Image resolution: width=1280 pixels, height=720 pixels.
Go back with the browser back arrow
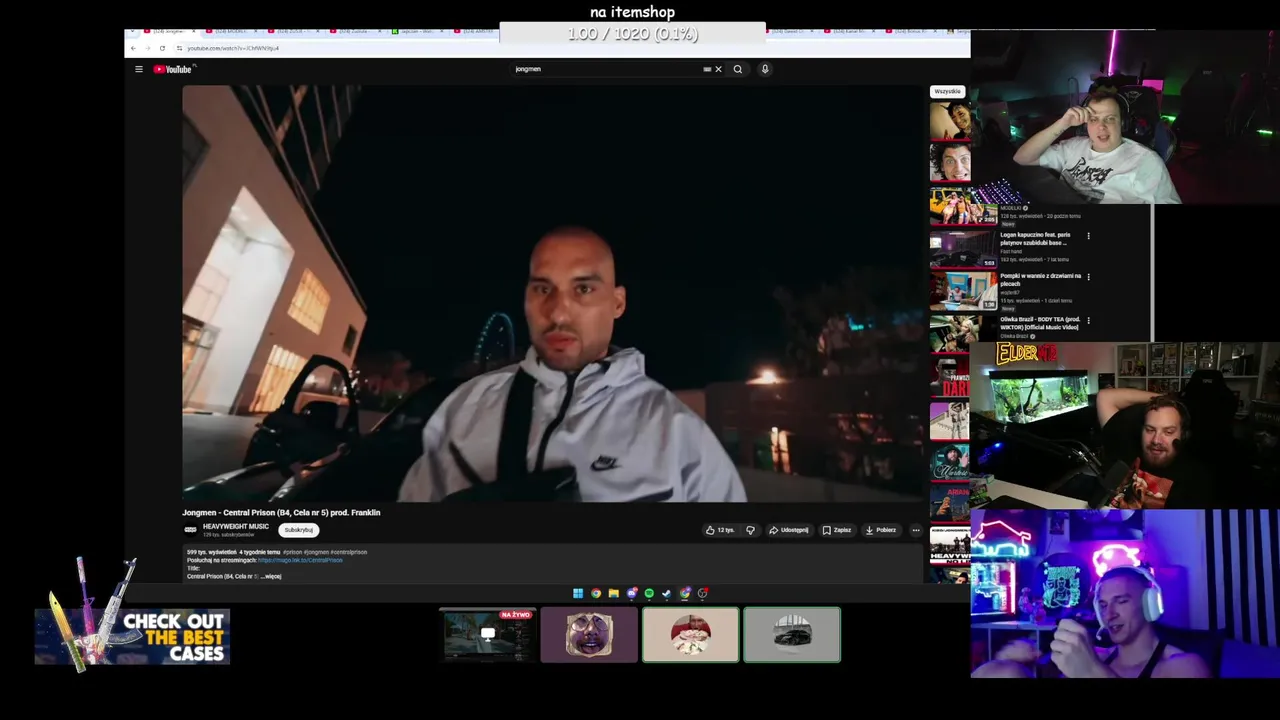tap(133, 48)
